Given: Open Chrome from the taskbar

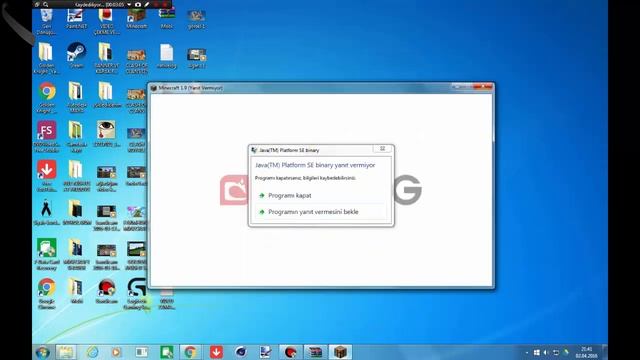Looking at the screenshot, I should pos(190,352).
